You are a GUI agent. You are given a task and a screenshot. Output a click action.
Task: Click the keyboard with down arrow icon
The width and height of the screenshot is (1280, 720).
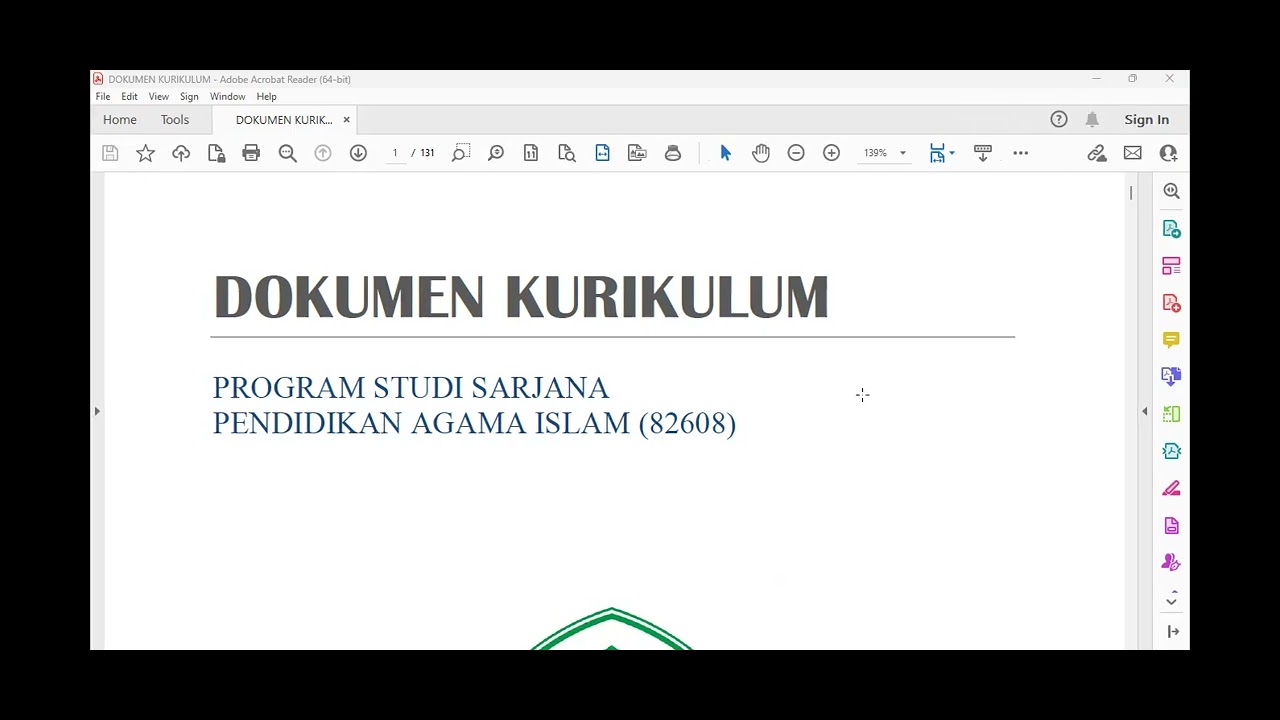click(x=983, y=153)
